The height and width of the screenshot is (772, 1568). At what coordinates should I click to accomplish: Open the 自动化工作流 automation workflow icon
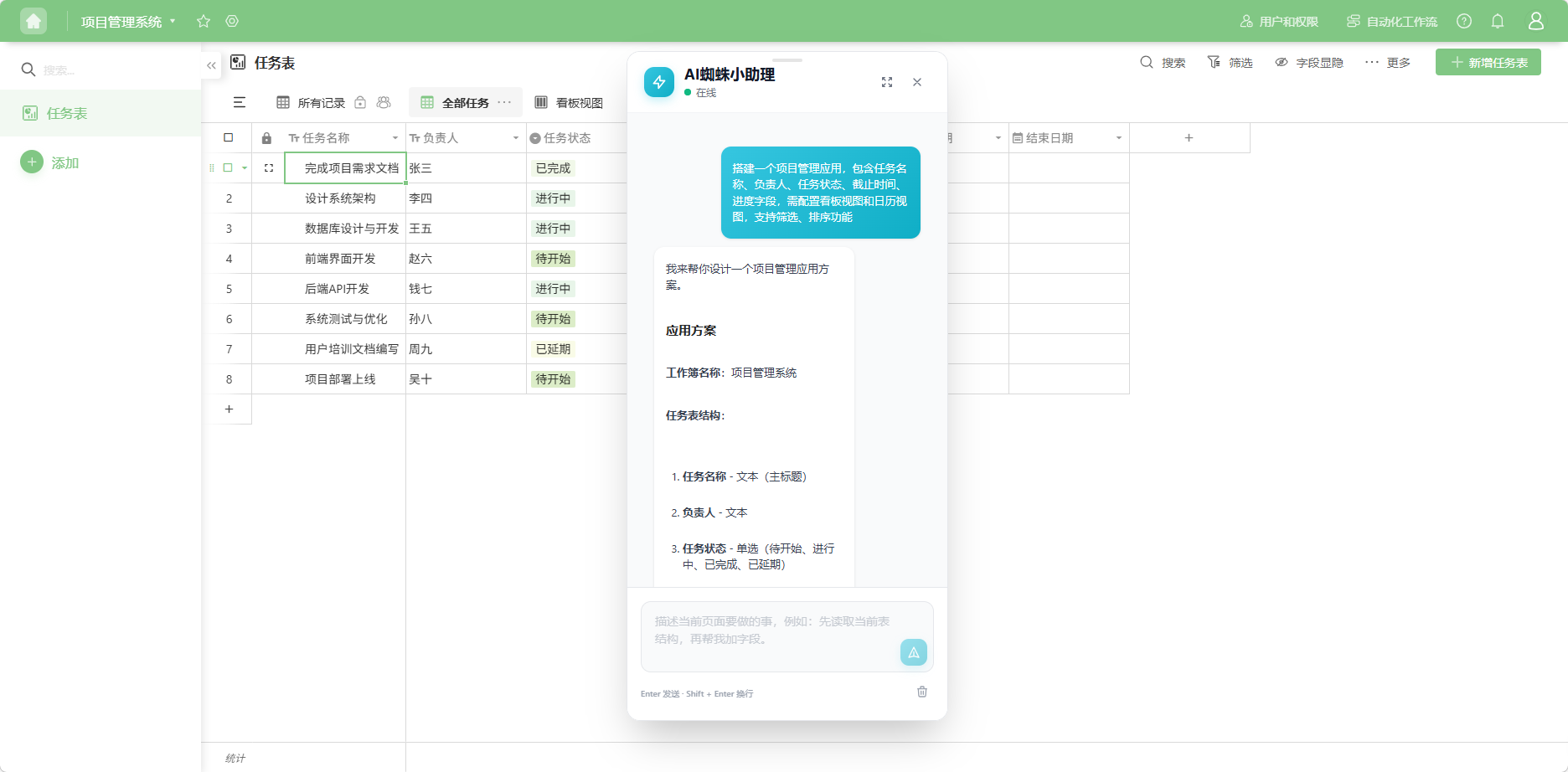(1352, 21)
